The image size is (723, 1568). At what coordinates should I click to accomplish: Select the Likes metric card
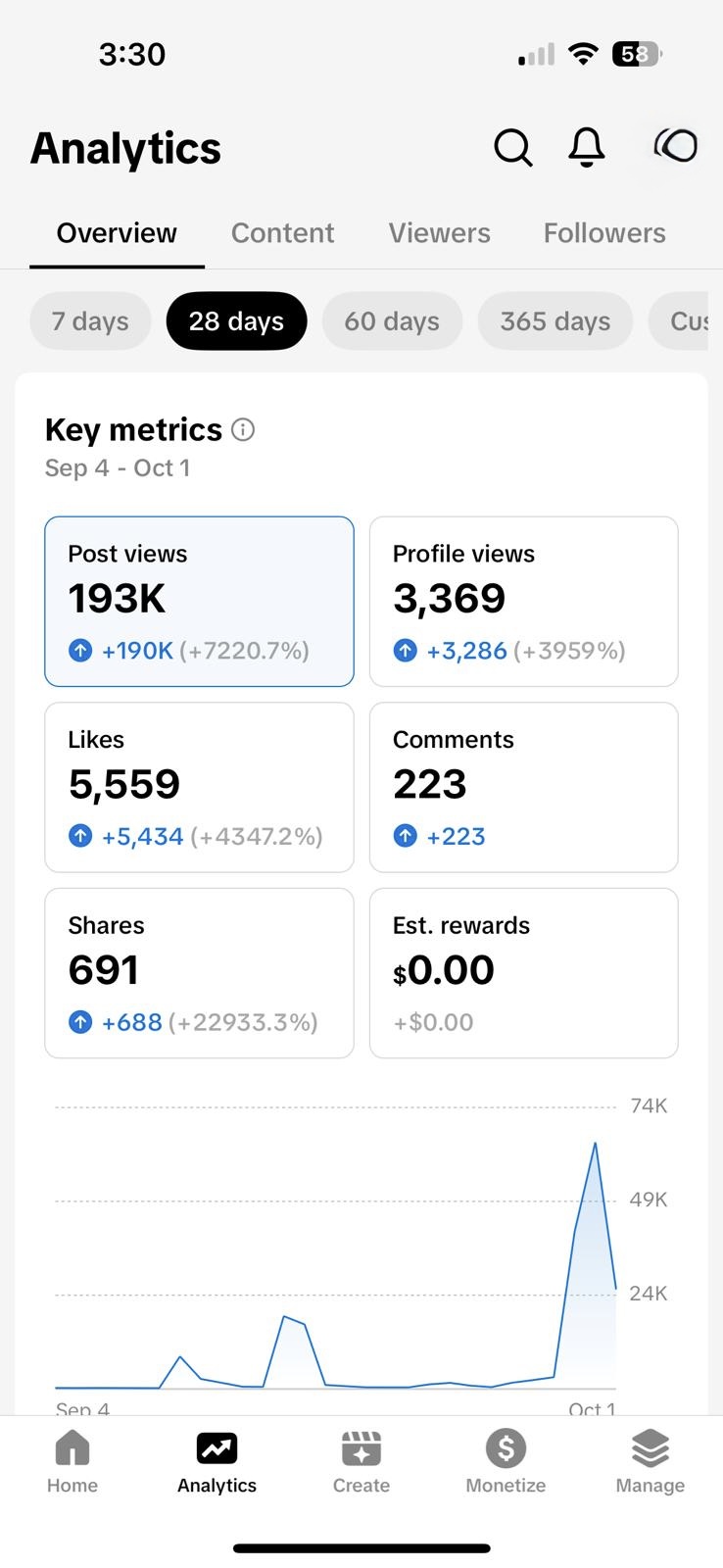tap(199, 787)
